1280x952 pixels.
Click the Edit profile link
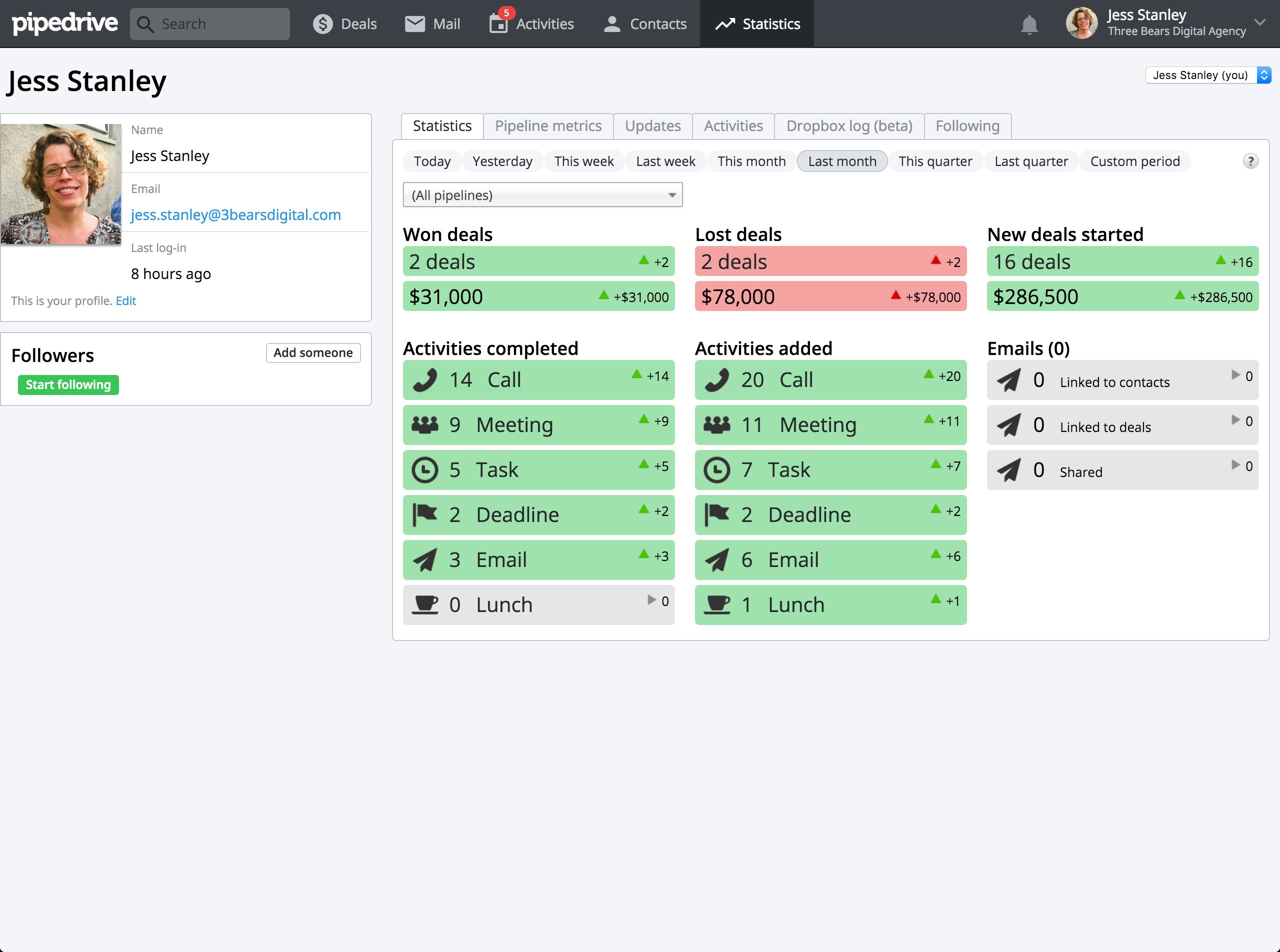point(125,300)
